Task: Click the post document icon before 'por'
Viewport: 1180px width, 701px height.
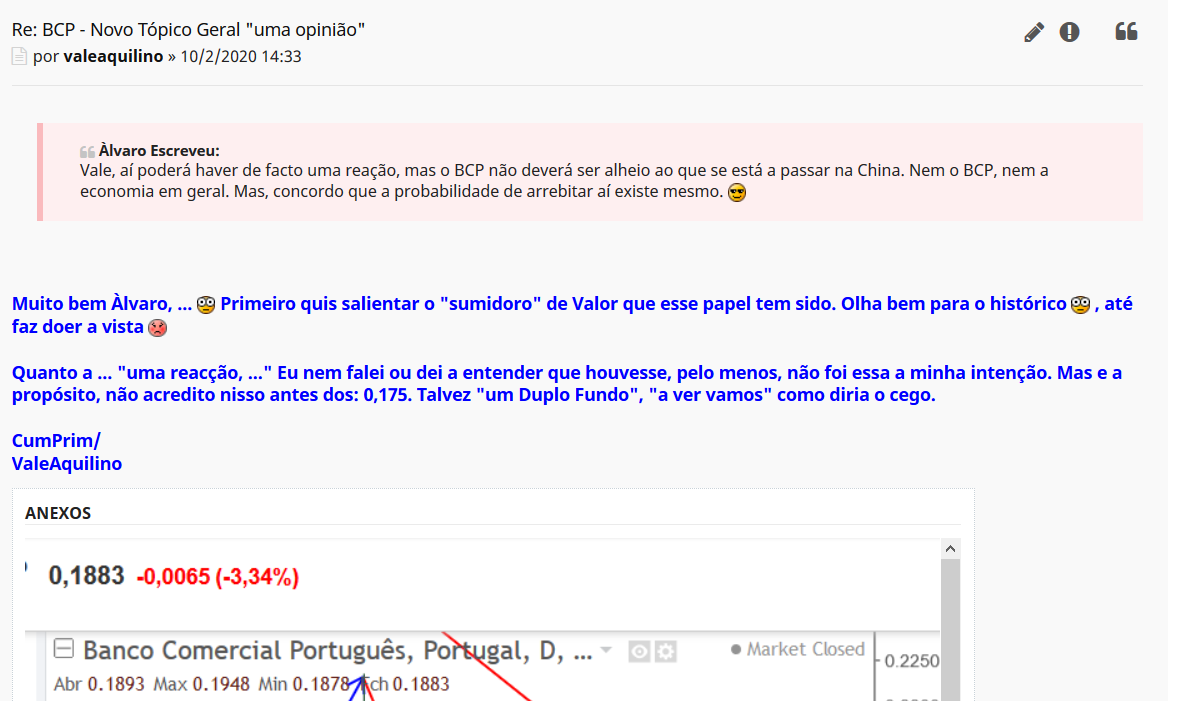Action: [x=20, y=56]
